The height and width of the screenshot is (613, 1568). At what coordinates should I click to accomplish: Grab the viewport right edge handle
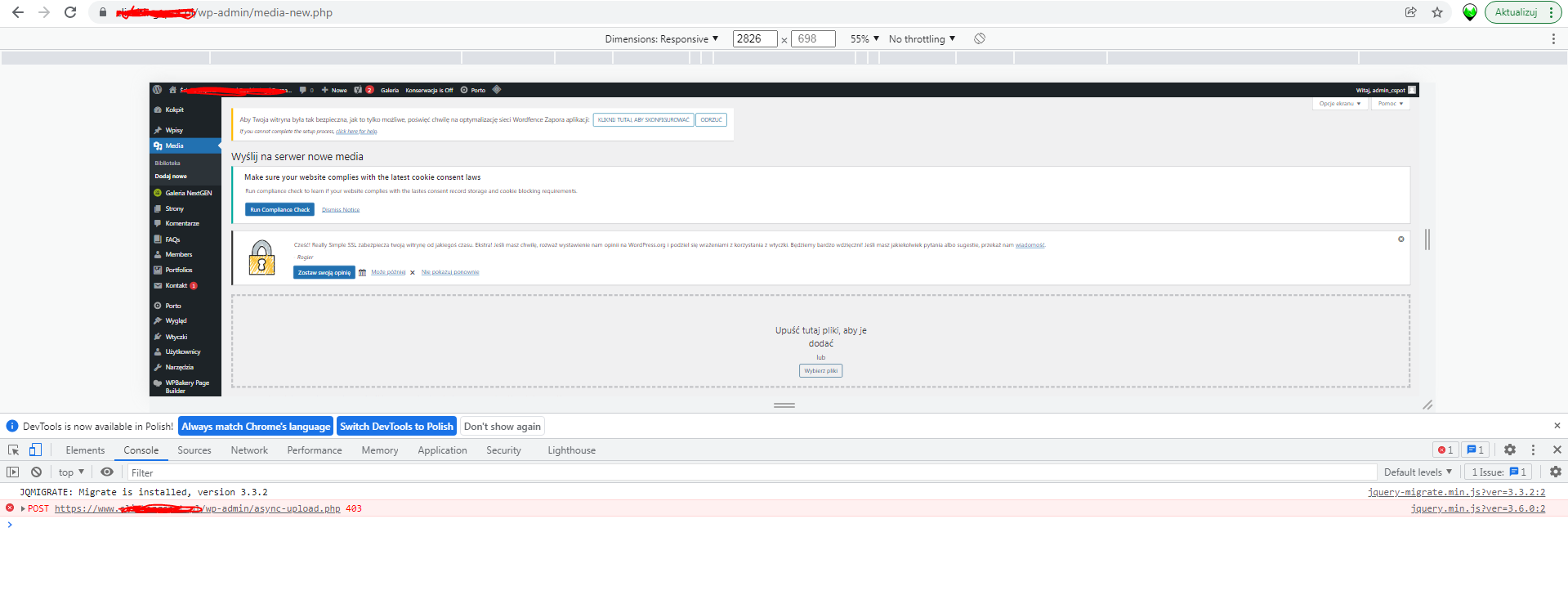[x=1427, y=239]
